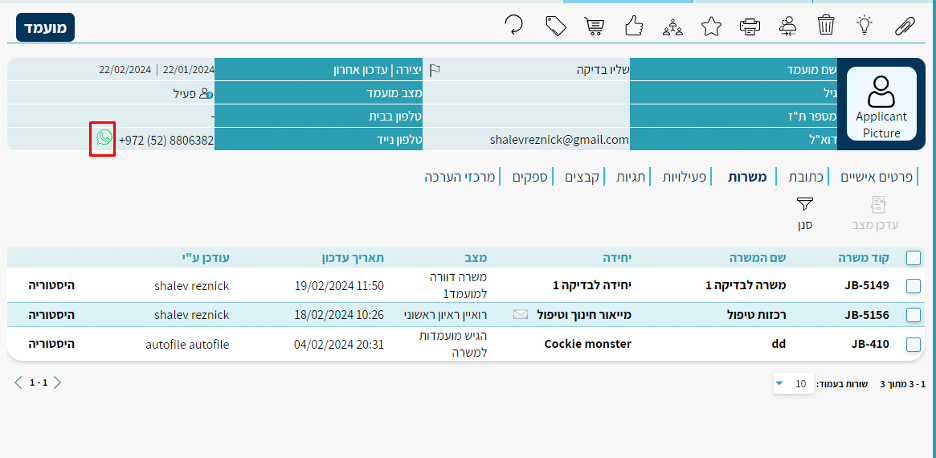Check the box for job JB-5149
The image size is (936, 458).
pyautogui.click(x=913, y=286)
